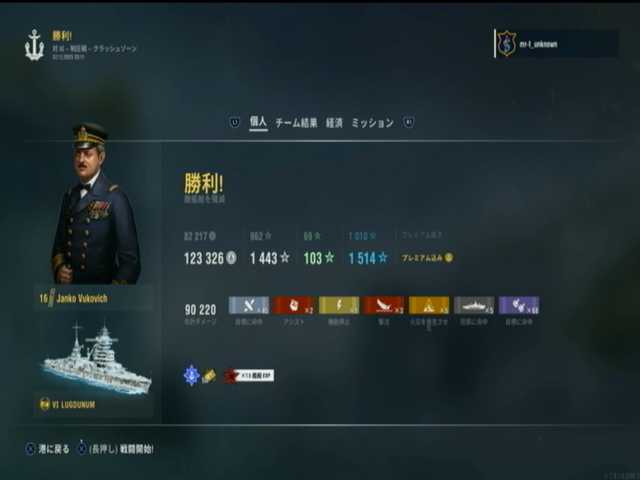Click the right bumper icon after ミッション
640x480 pixels.
pyautogui.click(x=409, y=122)
